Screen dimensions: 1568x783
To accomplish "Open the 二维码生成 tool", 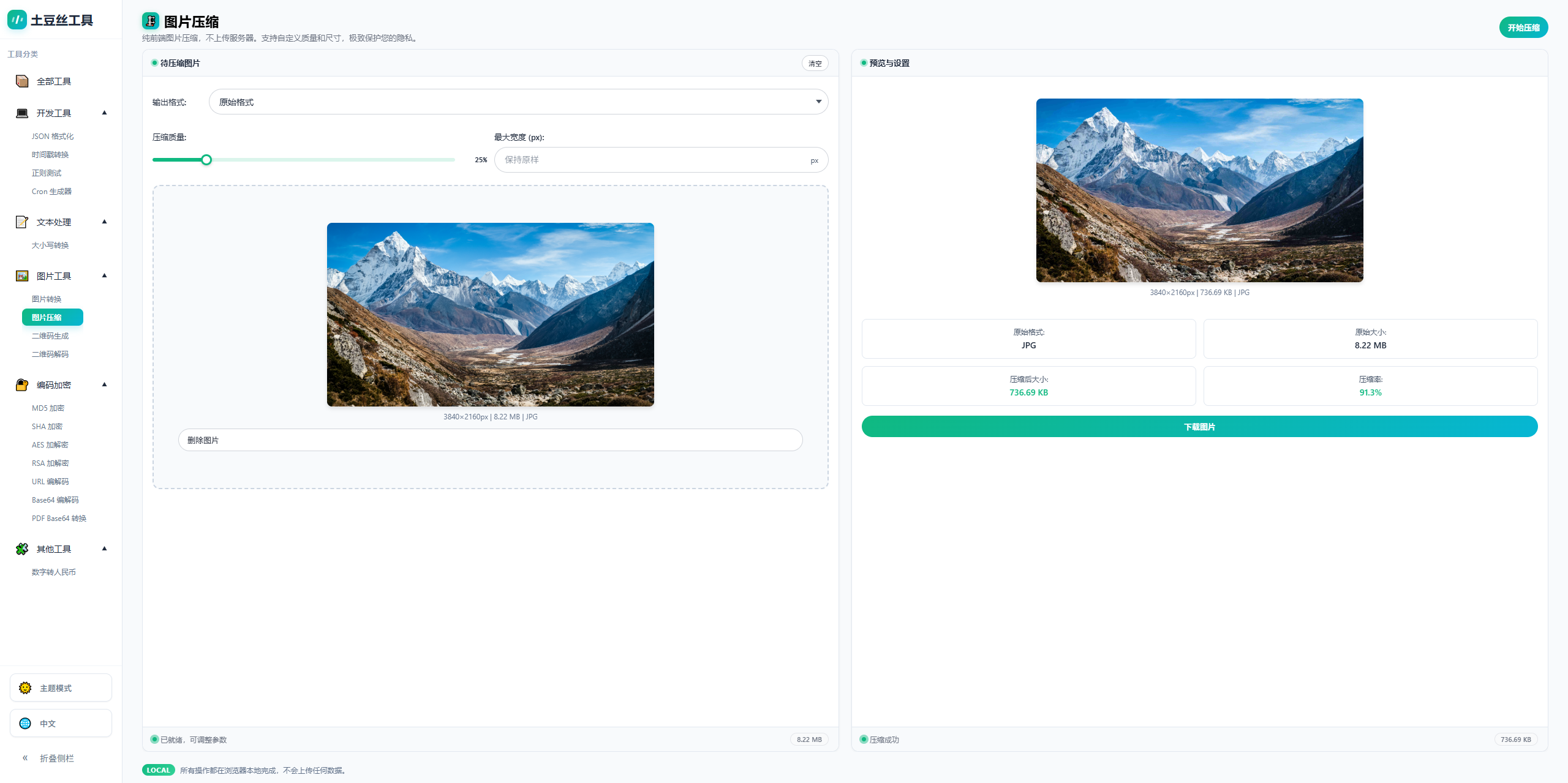I will pyautogui.click(x=50, y=336).
